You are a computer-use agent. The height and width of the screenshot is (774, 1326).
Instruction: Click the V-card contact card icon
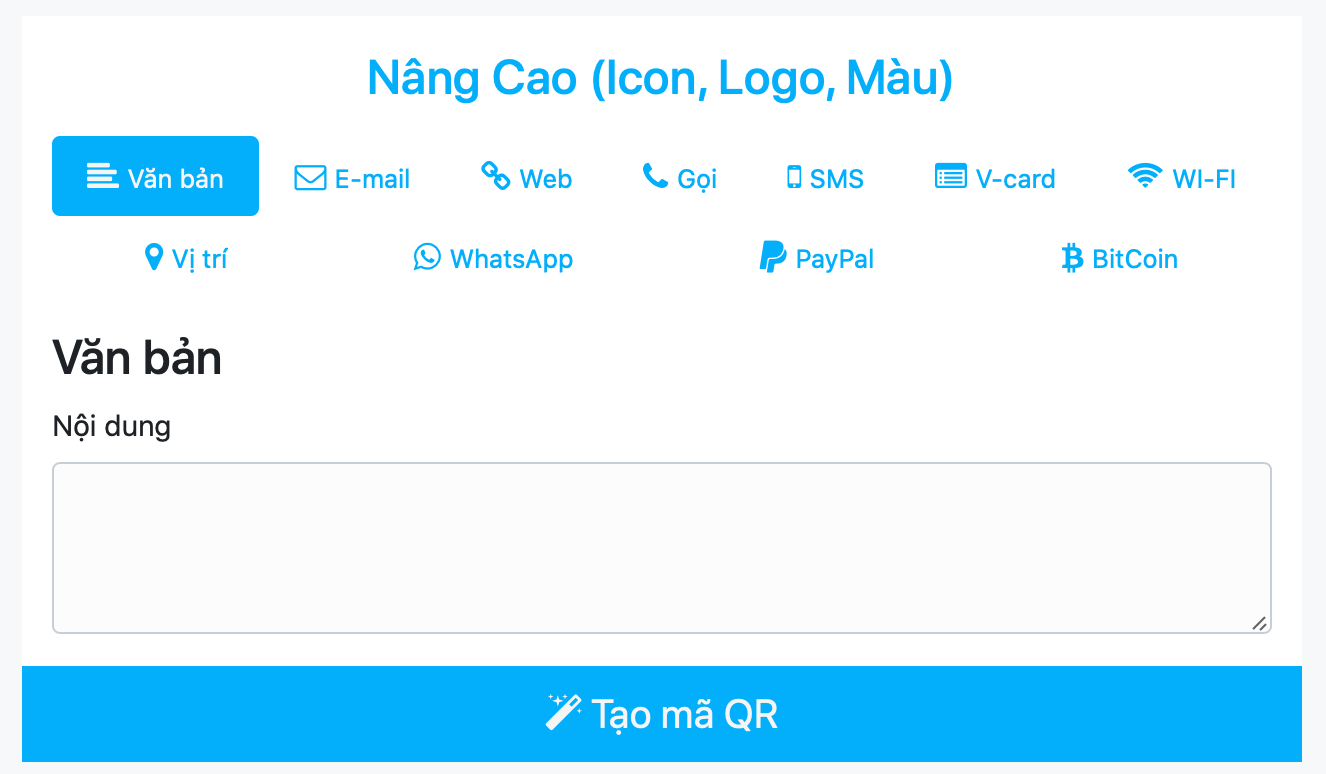click(x=951, y=177)
